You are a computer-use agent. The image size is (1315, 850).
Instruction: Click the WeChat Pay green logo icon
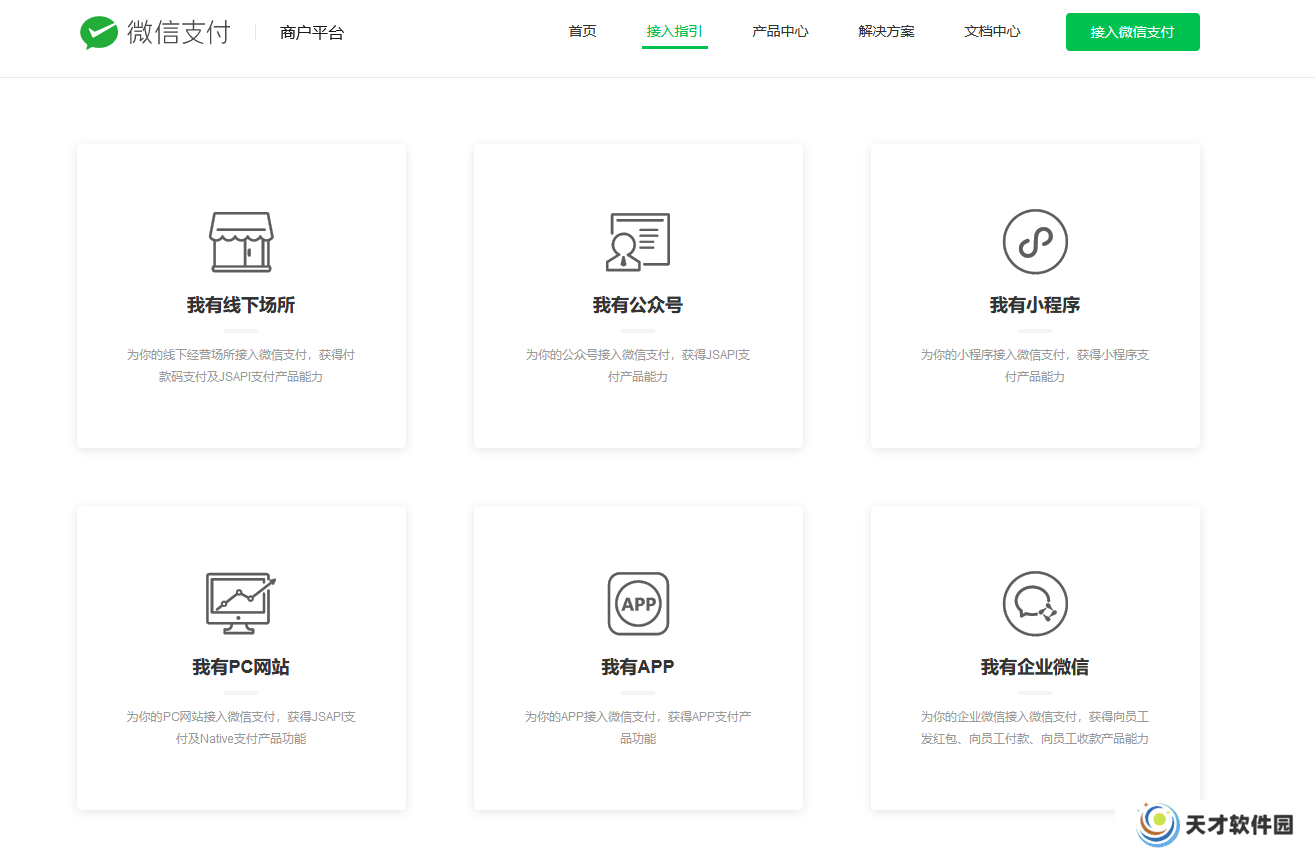point(99,32)
